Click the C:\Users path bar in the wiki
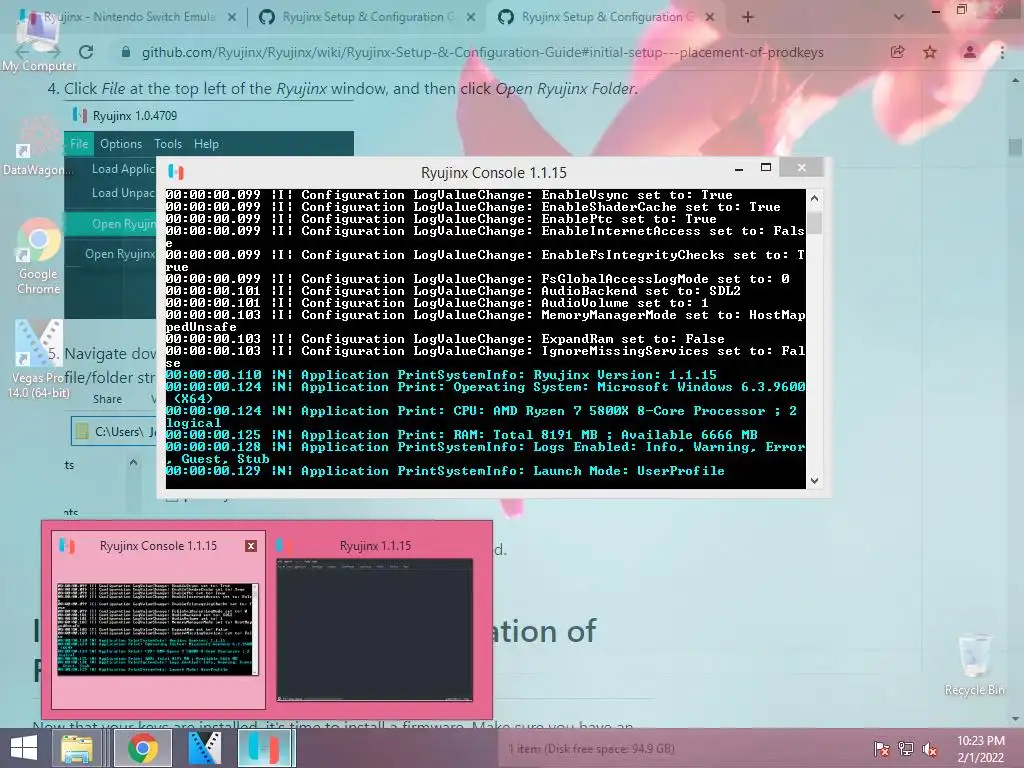 (x=114, y=432)
